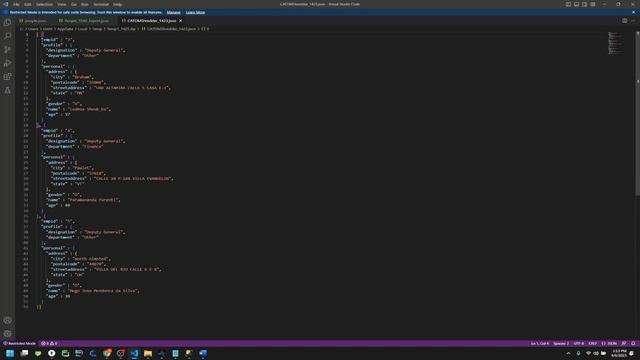Click the Spaces: 2 indentation indicator

(561, 343)
